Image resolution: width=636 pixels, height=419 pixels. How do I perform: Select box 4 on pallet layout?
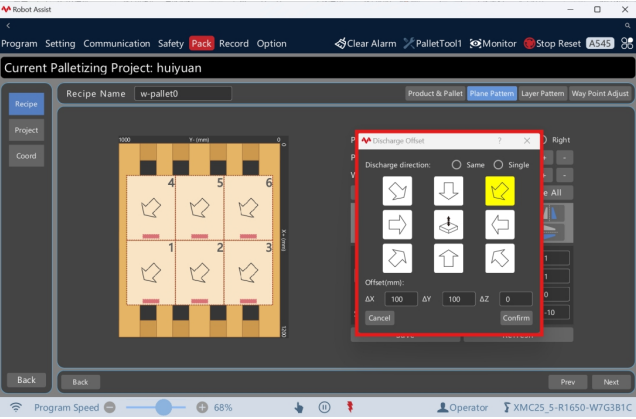click(x=151, y=208)
